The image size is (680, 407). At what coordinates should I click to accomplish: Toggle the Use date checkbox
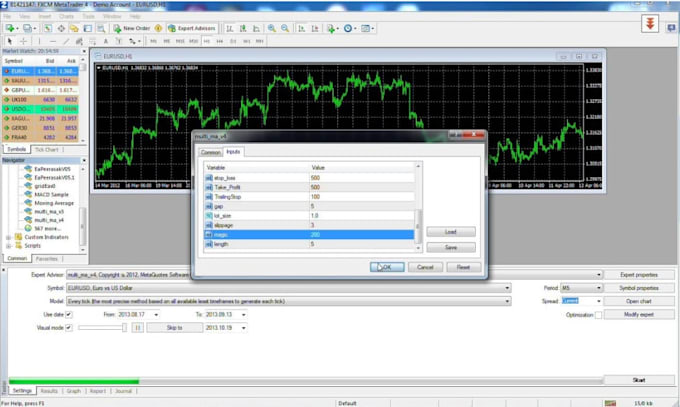coord(69,315)
